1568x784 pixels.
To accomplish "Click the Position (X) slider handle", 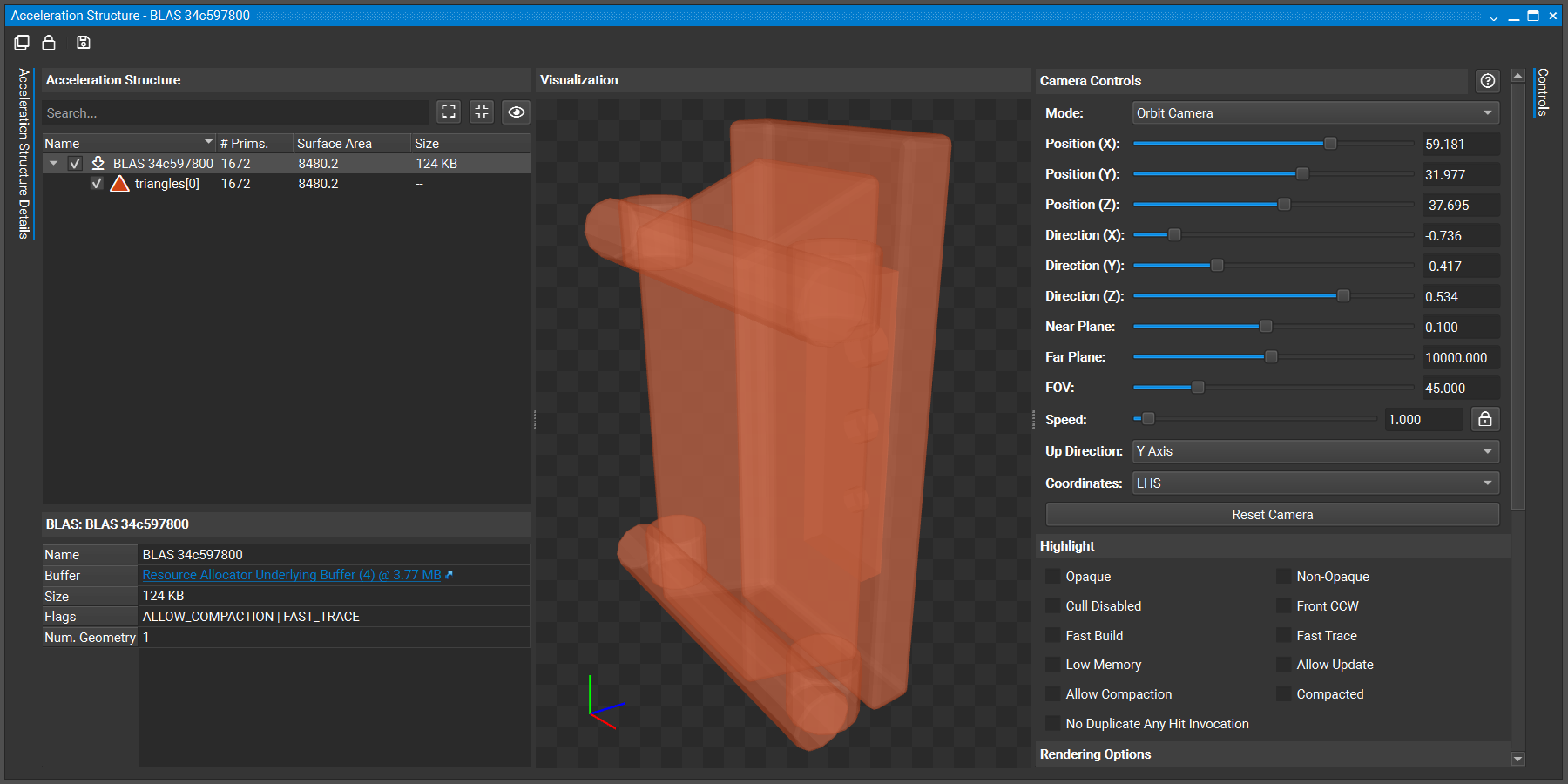I will [x=1330, y=143].
